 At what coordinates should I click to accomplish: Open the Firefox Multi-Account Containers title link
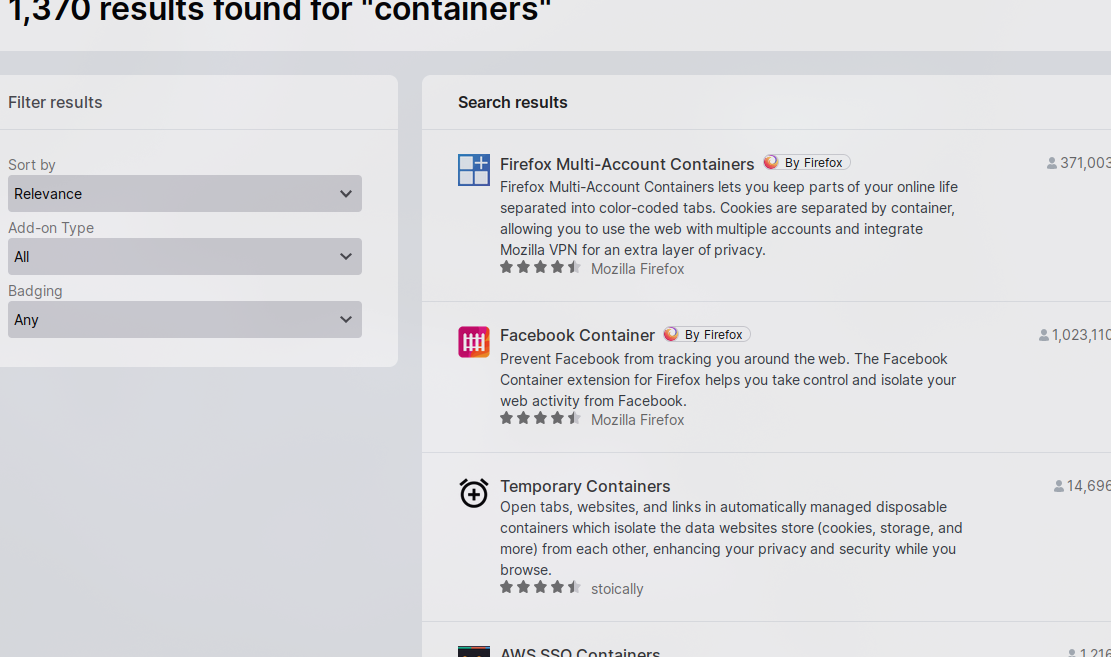click(x=627, y=164)
